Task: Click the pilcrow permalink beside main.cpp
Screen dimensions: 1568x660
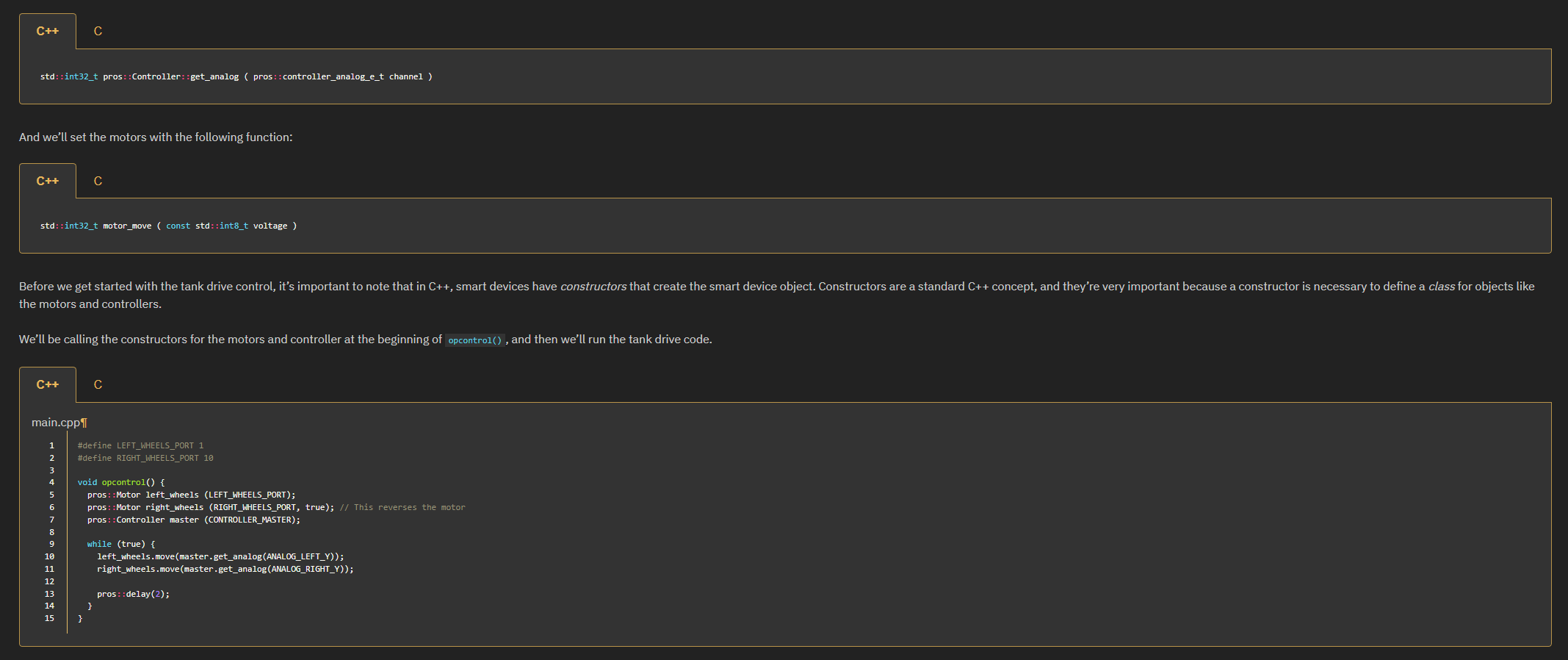Action: [84, 423]
